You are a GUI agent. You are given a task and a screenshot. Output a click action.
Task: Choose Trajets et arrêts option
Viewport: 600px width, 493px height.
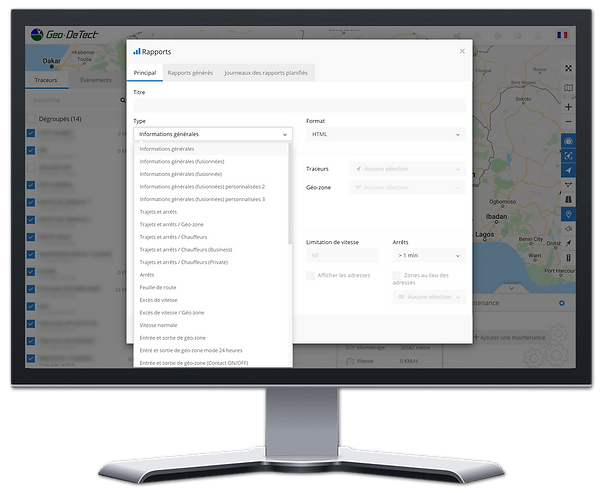[x=210, y=212]
